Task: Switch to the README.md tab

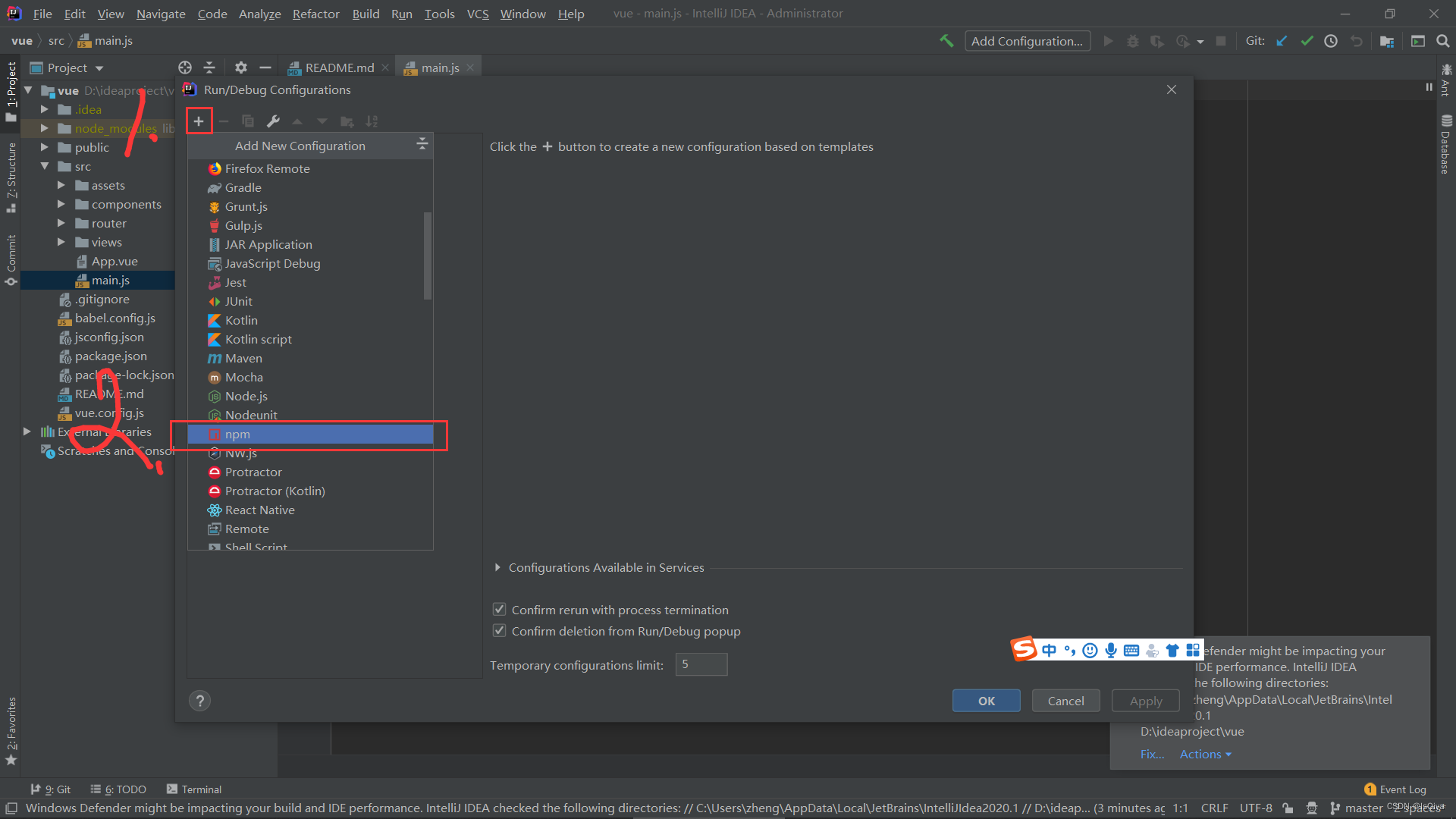Action: click(x=339, y=67)
